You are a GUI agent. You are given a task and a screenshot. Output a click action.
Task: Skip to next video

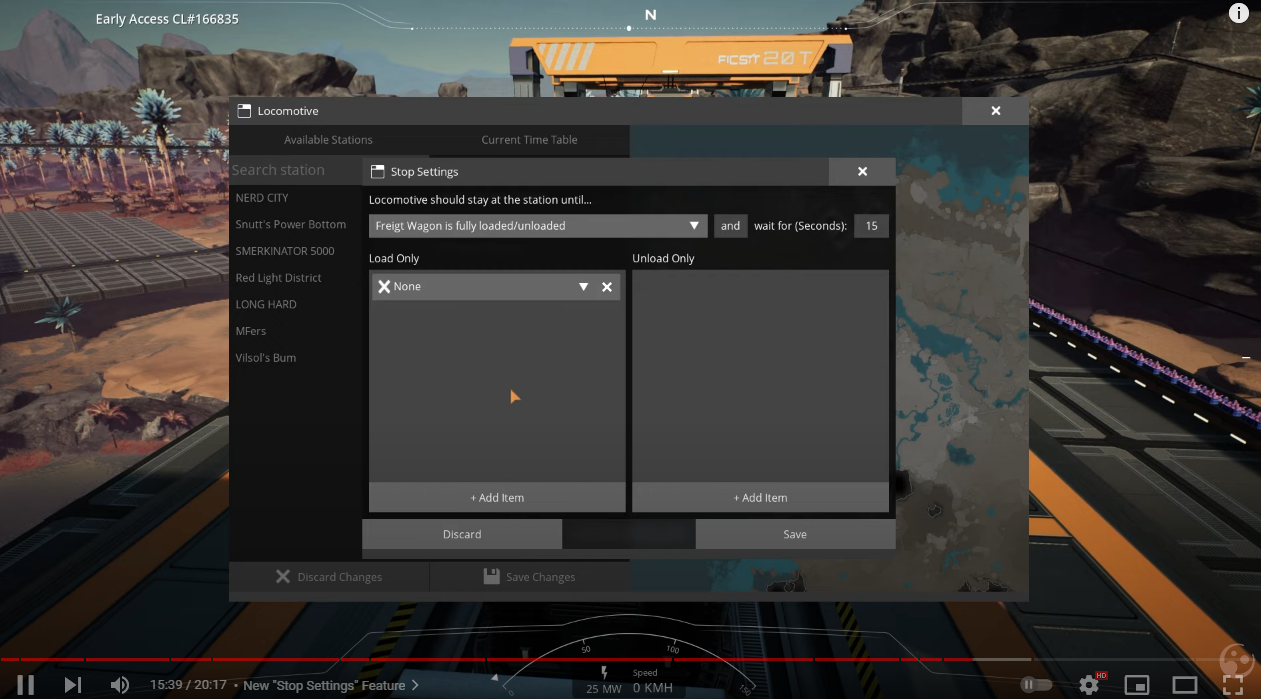[x=73, y=685]
